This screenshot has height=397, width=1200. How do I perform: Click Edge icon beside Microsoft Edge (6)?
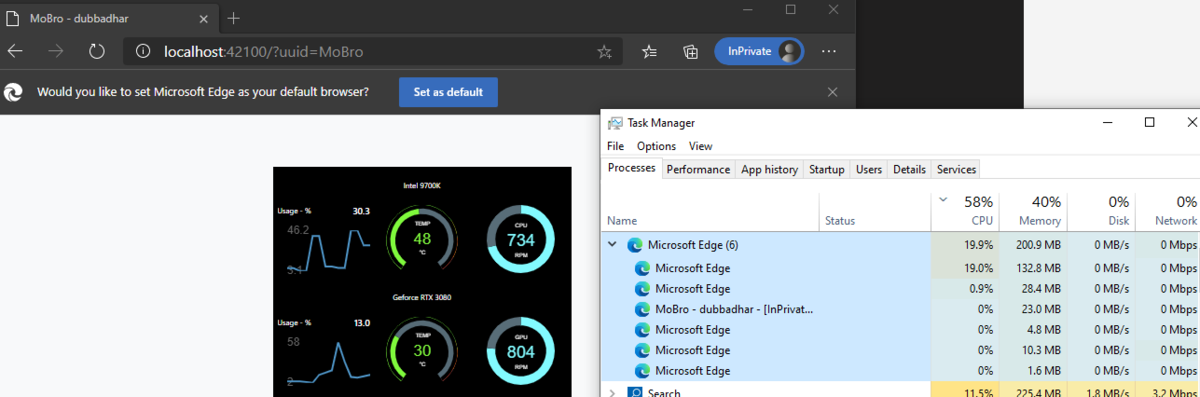(x=634, y=244)
